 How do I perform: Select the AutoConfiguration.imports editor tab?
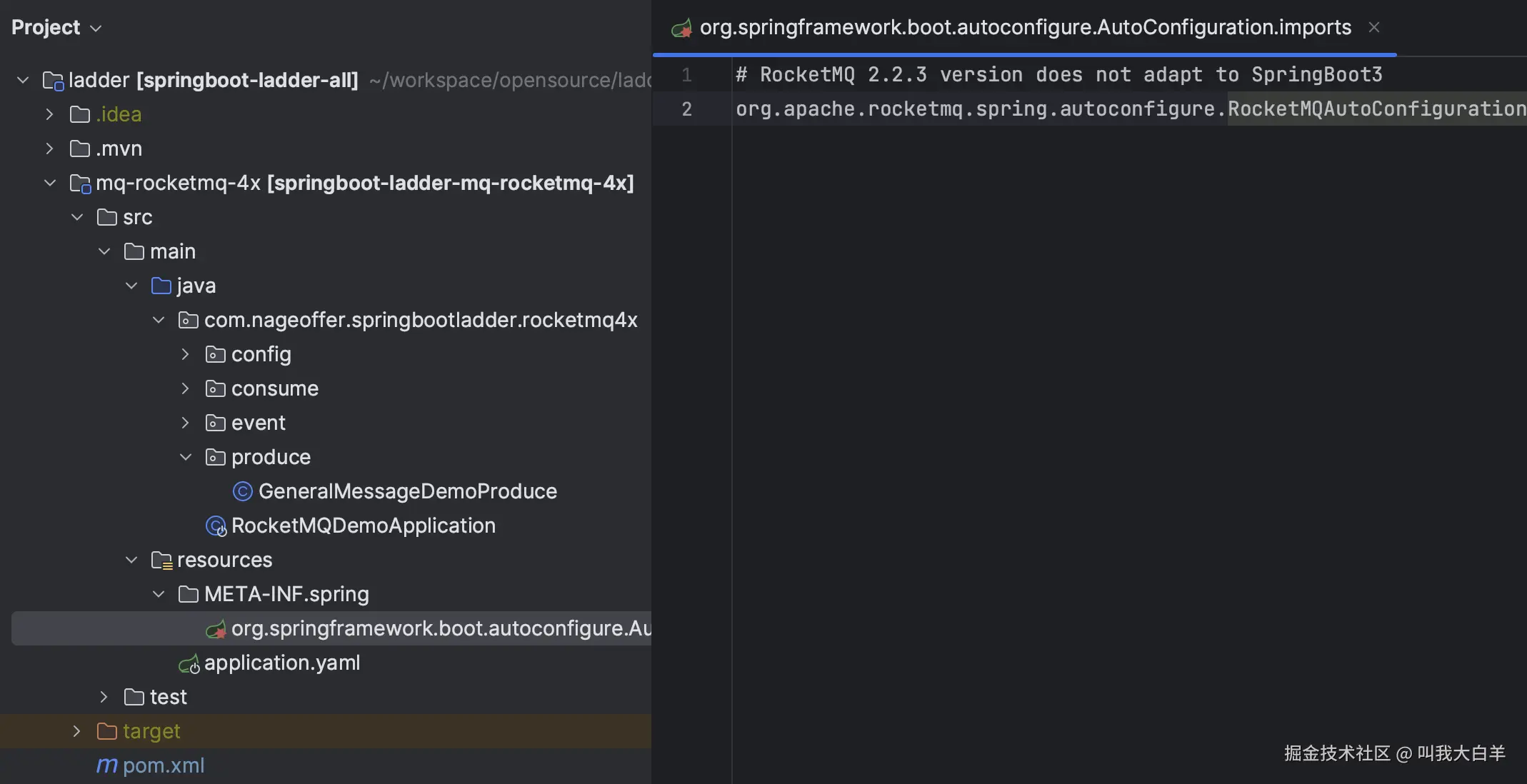pyautogui.click(x=1024, y=28)
